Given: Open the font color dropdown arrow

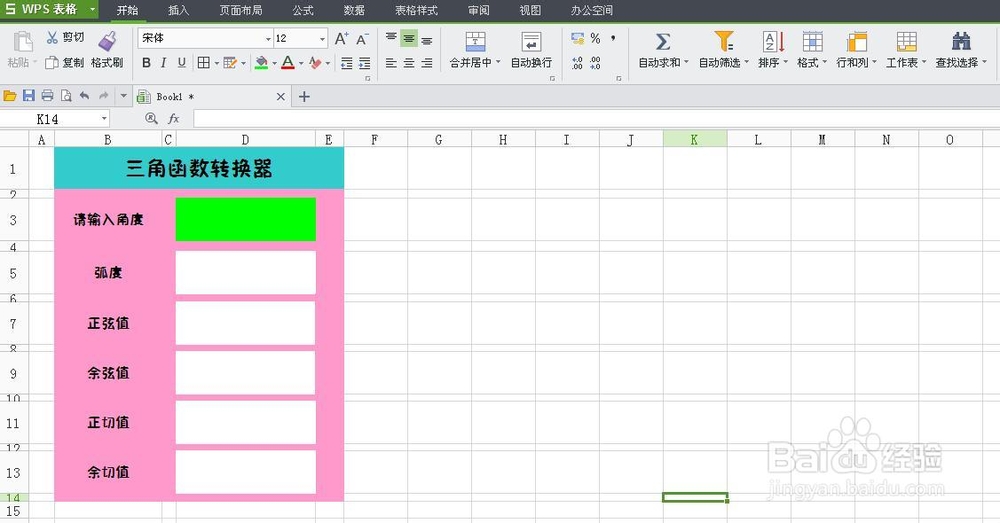Looking at the screenshot, I should [x=301, y=63].
